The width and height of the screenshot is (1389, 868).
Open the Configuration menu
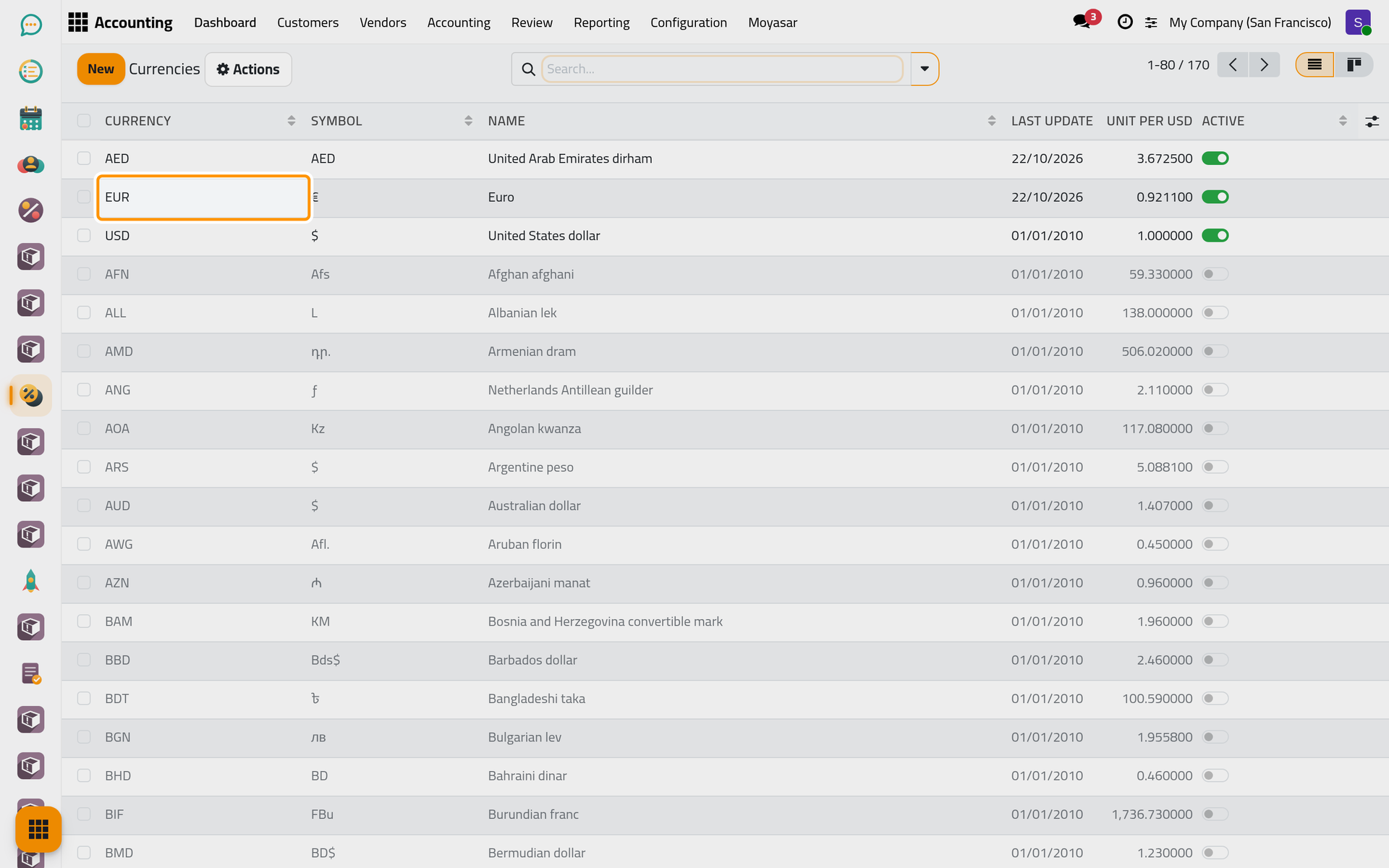(689, 22)
